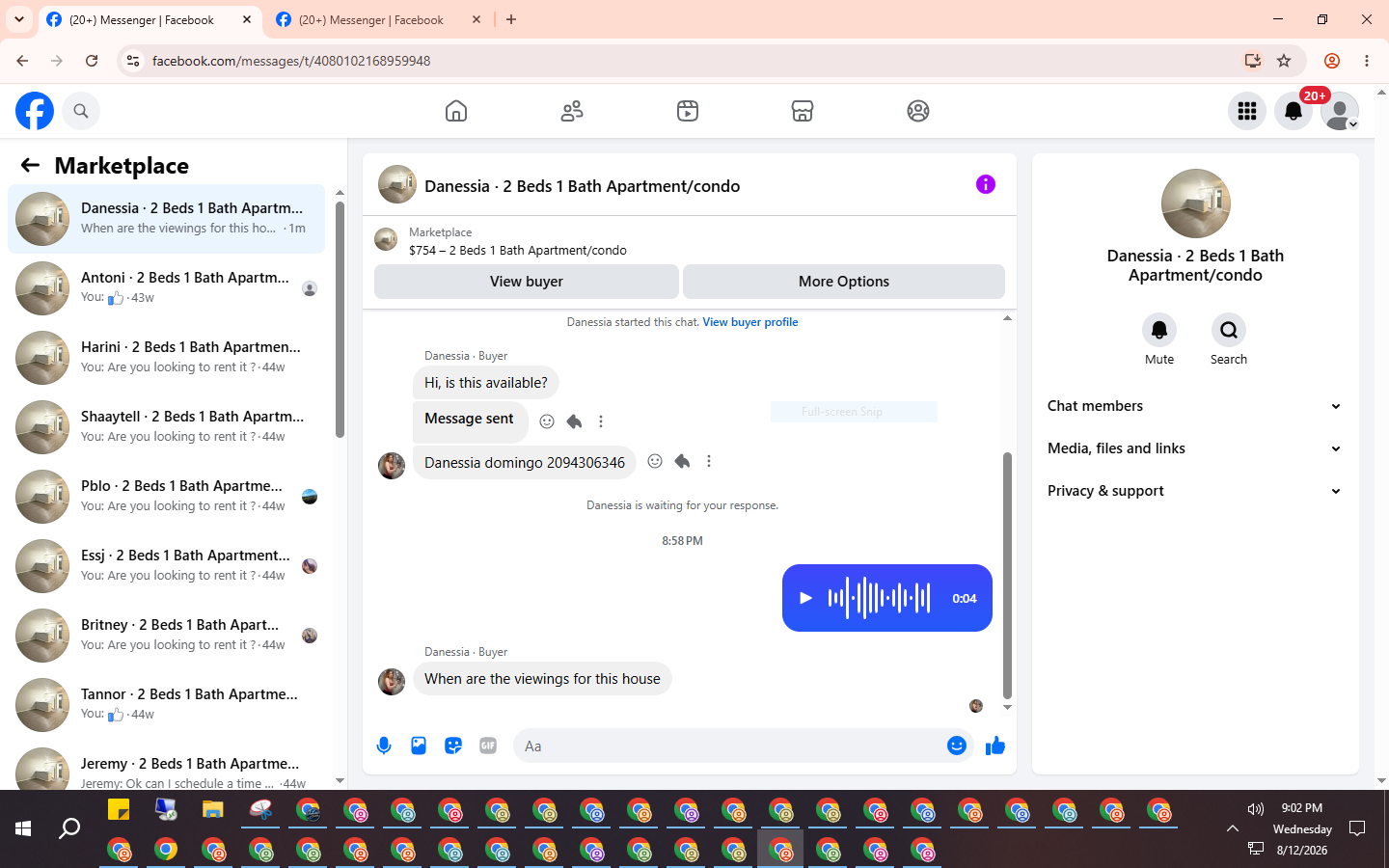
Task: Open the tab search dropdown arrow
Action: (18, 19)
